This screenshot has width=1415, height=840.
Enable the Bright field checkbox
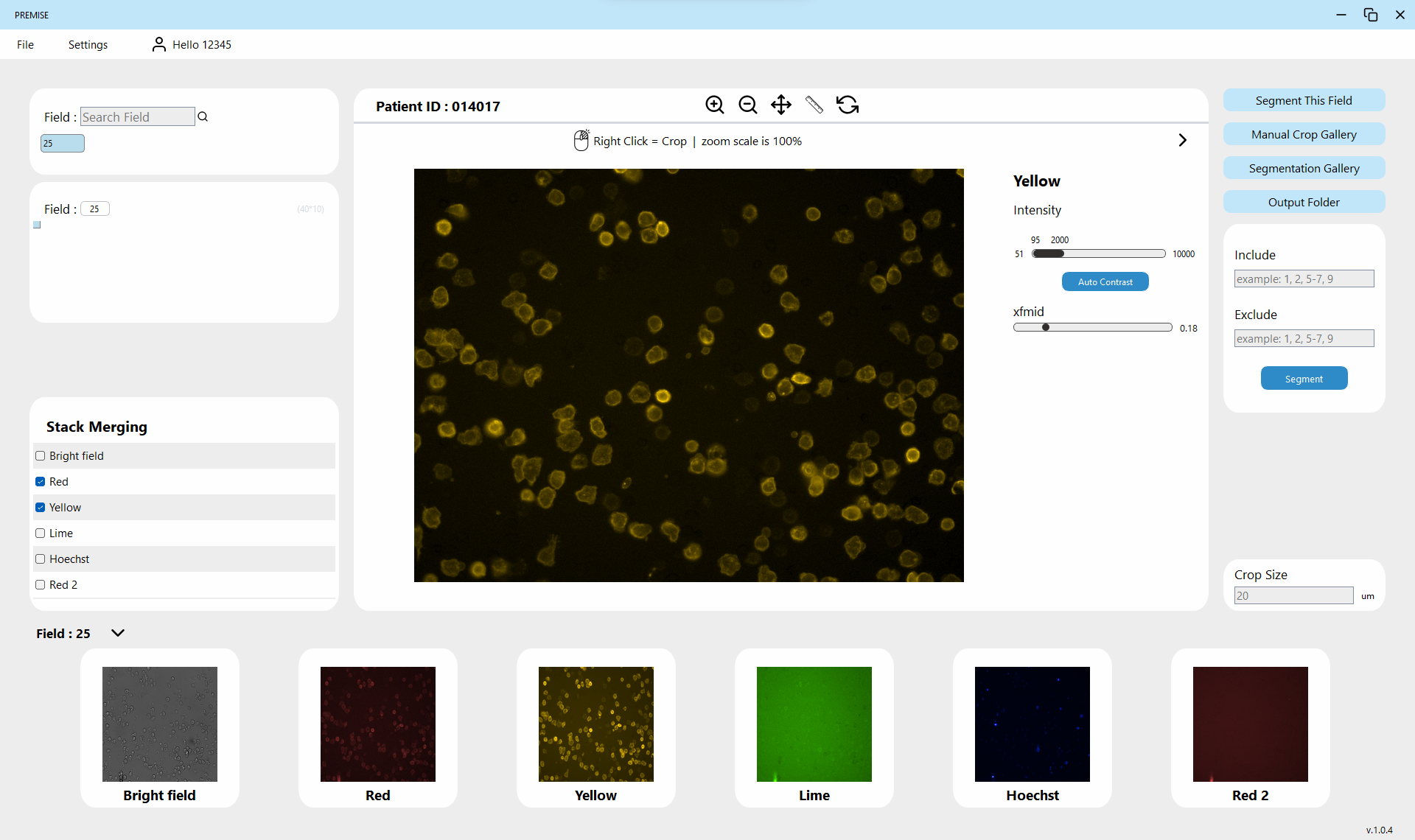pyautogui.click(x=41, y=456)
